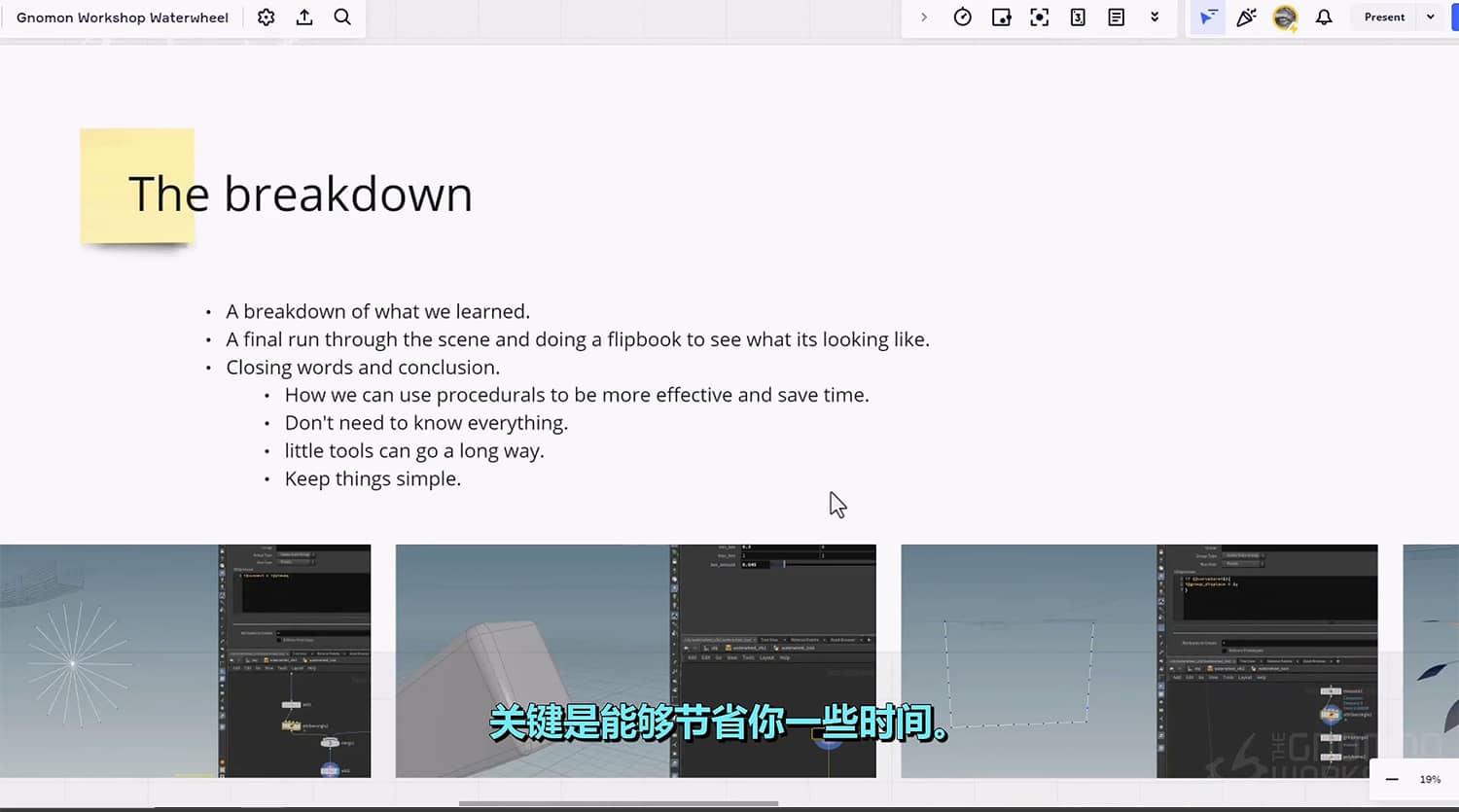Open the profile avatar menu

coord(1284,17)
